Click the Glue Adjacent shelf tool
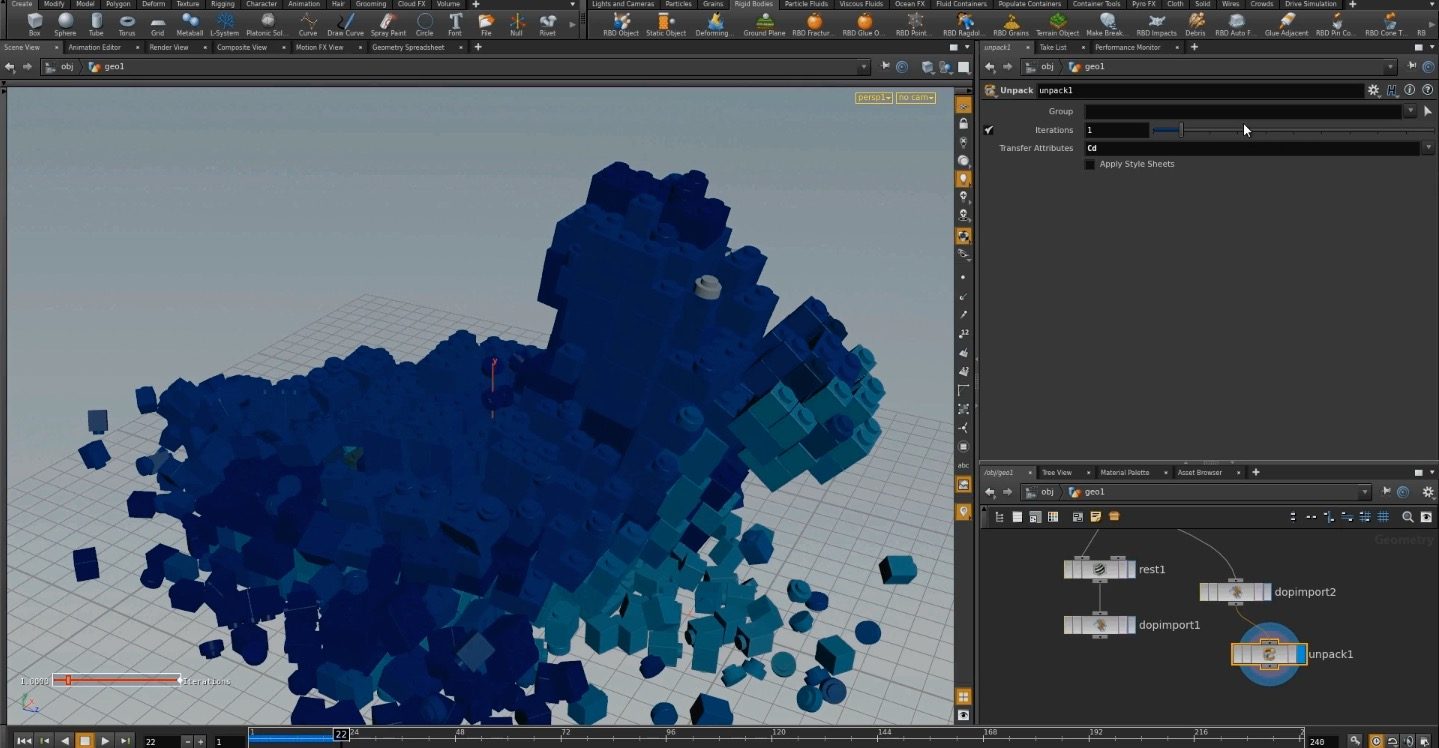 point(1286,24)
